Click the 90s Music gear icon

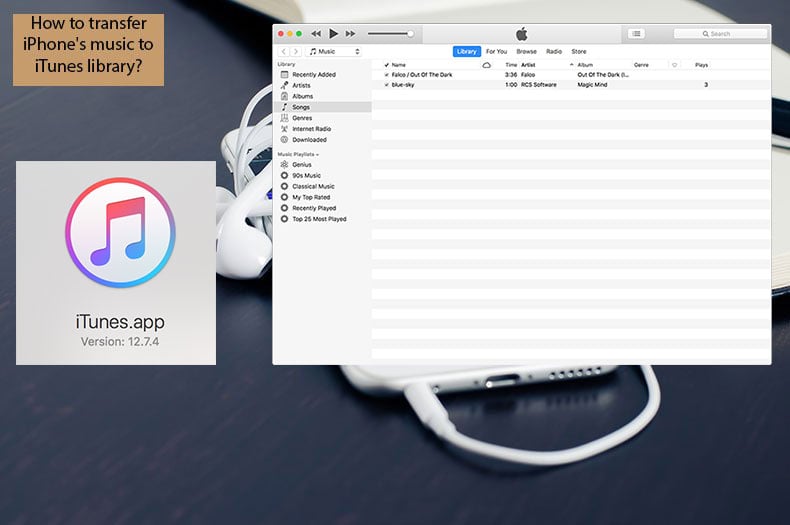284,175
